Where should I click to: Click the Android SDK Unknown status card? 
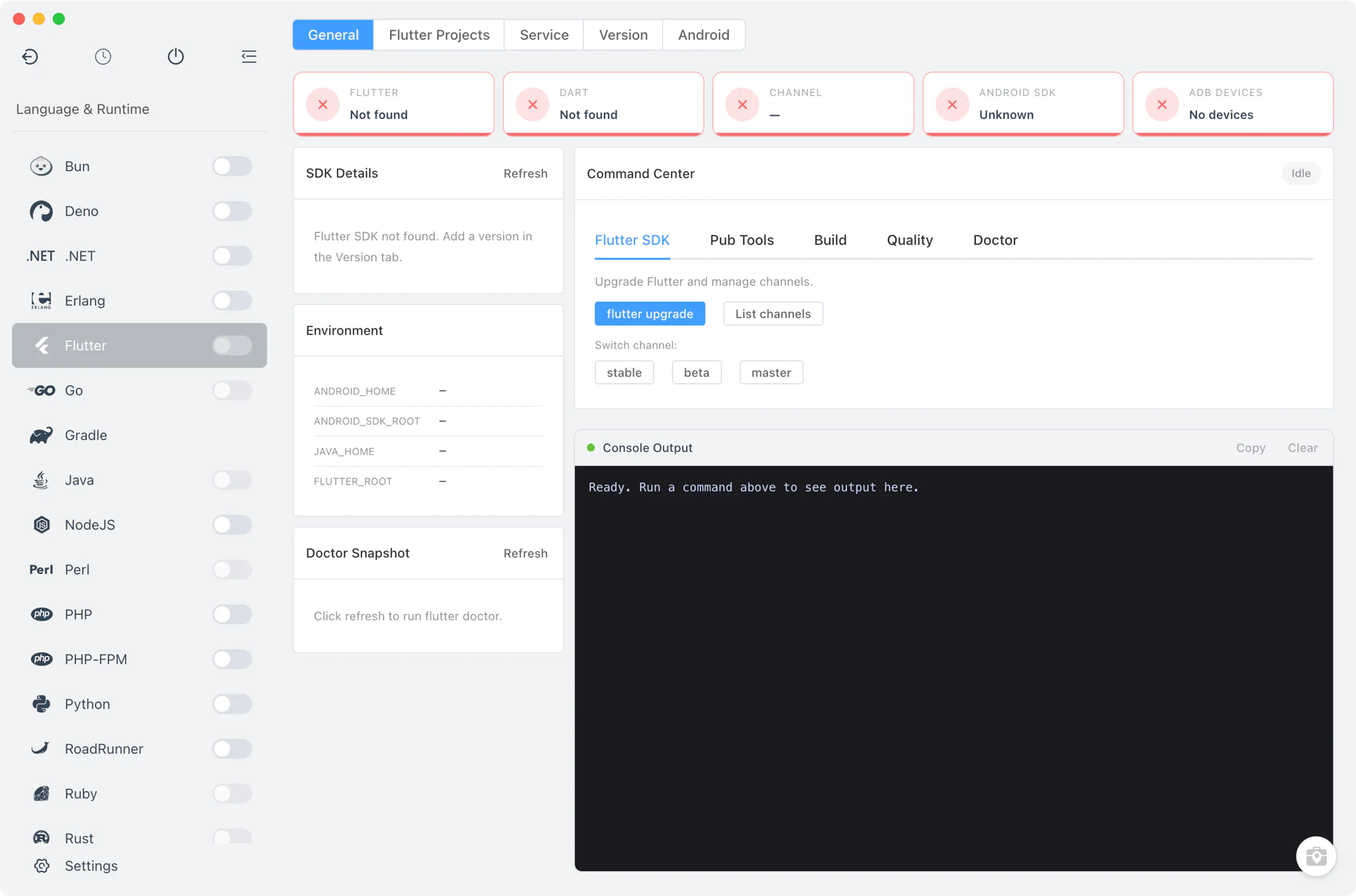tap(1023, 104)
